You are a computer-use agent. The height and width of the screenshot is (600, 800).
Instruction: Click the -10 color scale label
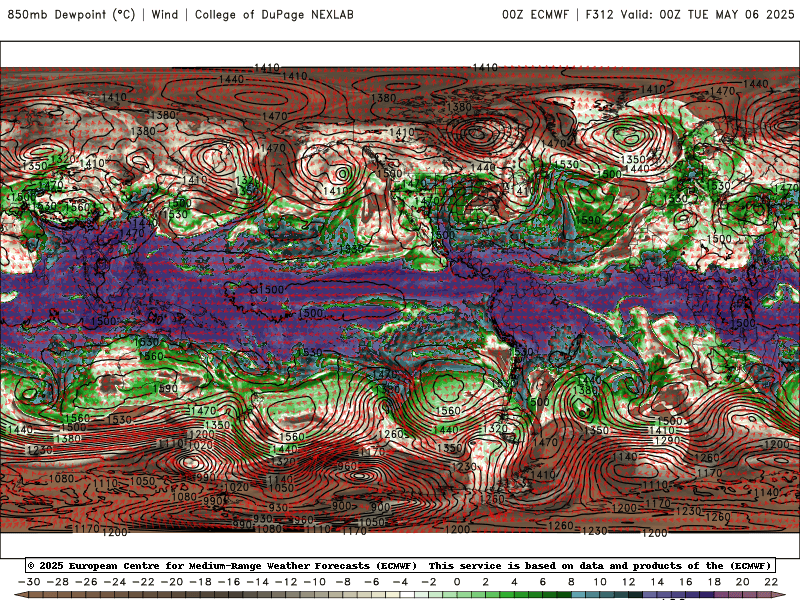(x=315, y=582)
